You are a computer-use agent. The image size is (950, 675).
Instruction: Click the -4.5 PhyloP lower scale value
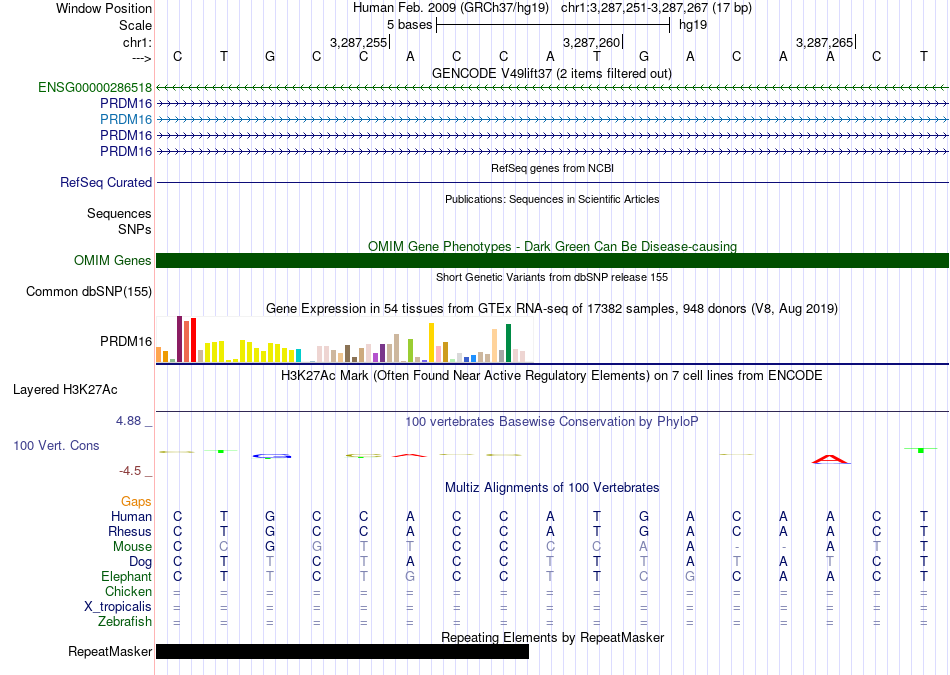coord(130,471)
